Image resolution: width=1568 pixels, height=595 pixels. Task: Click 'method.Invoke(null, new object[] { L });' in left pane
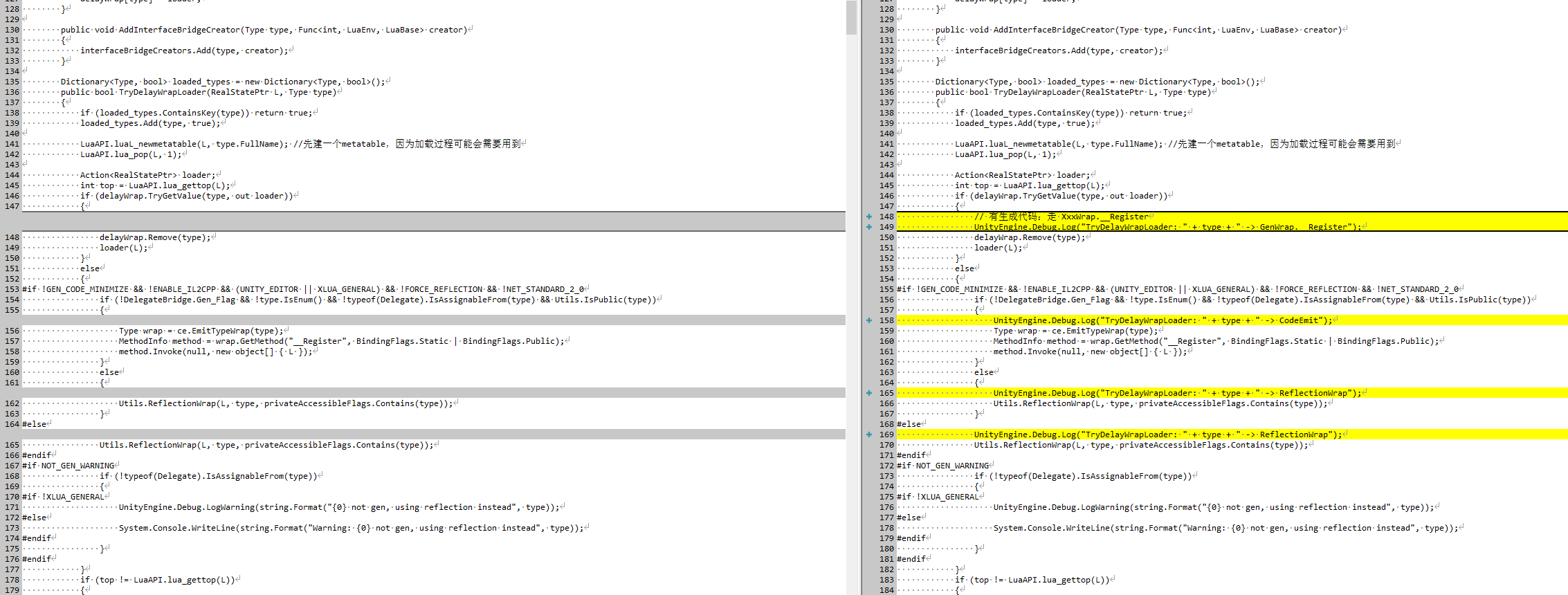(216, 351)
